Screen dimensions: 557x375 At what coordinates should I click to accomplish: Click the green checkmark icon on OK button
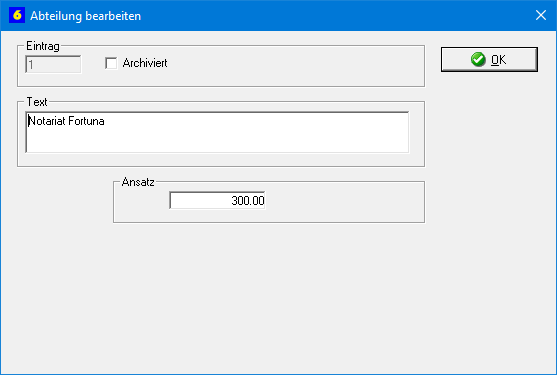tap(478, 59)
